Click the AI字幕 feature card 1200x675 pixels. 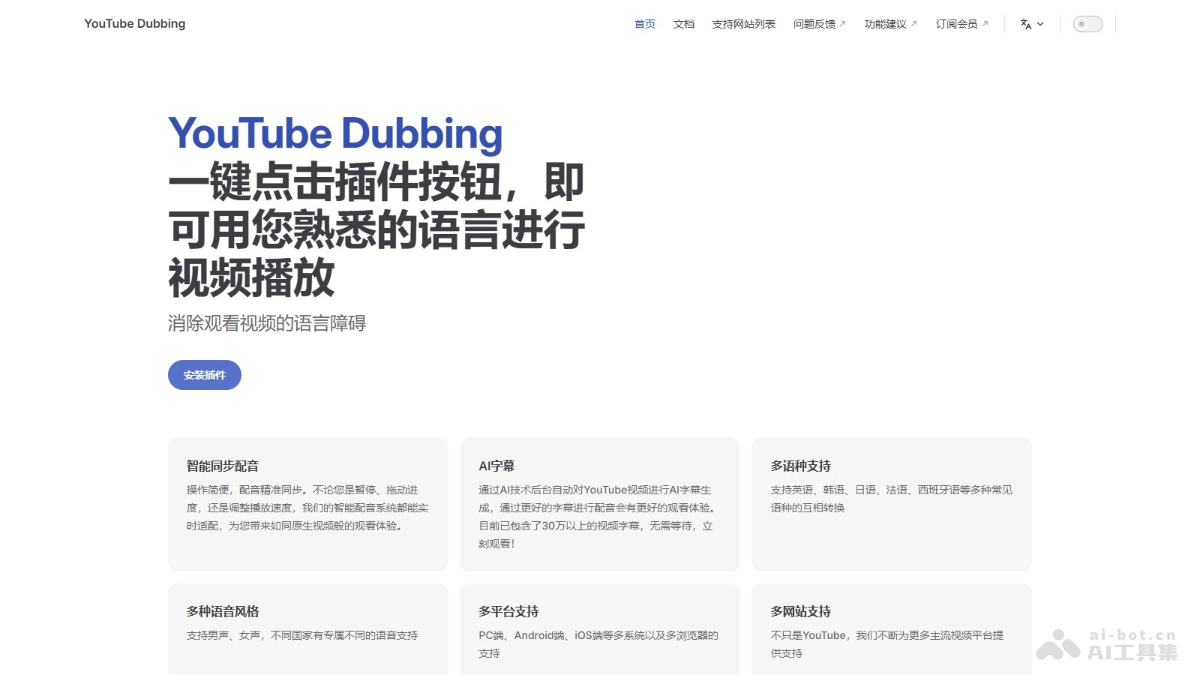[599, 503]
